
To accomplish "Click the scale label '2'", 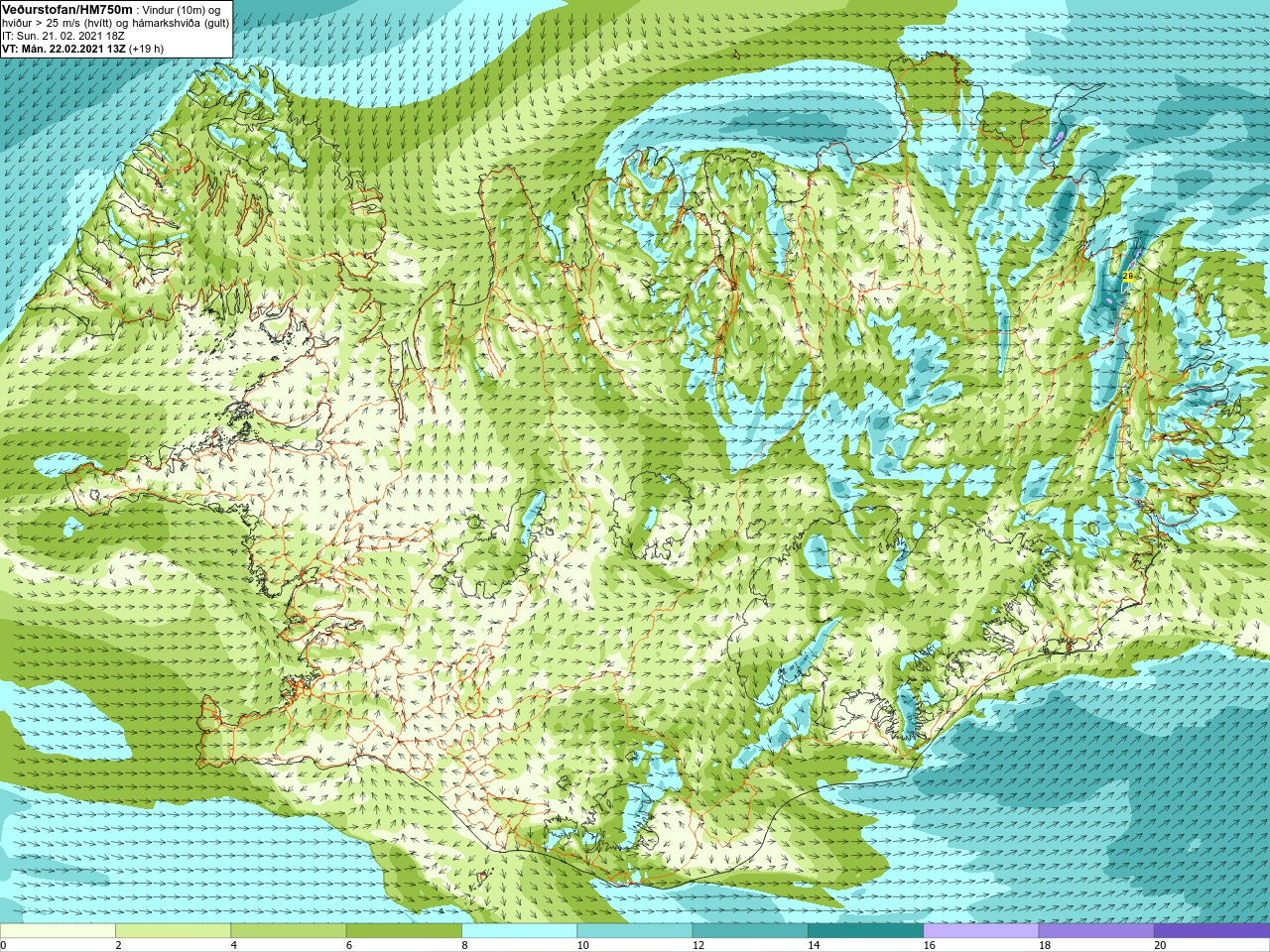I will (118, 945).
